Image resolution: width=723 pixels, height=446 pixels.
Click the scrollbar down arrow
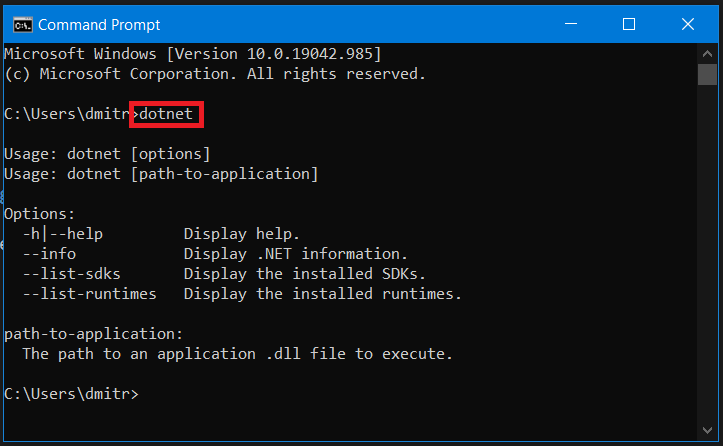[x=706, y=433]
